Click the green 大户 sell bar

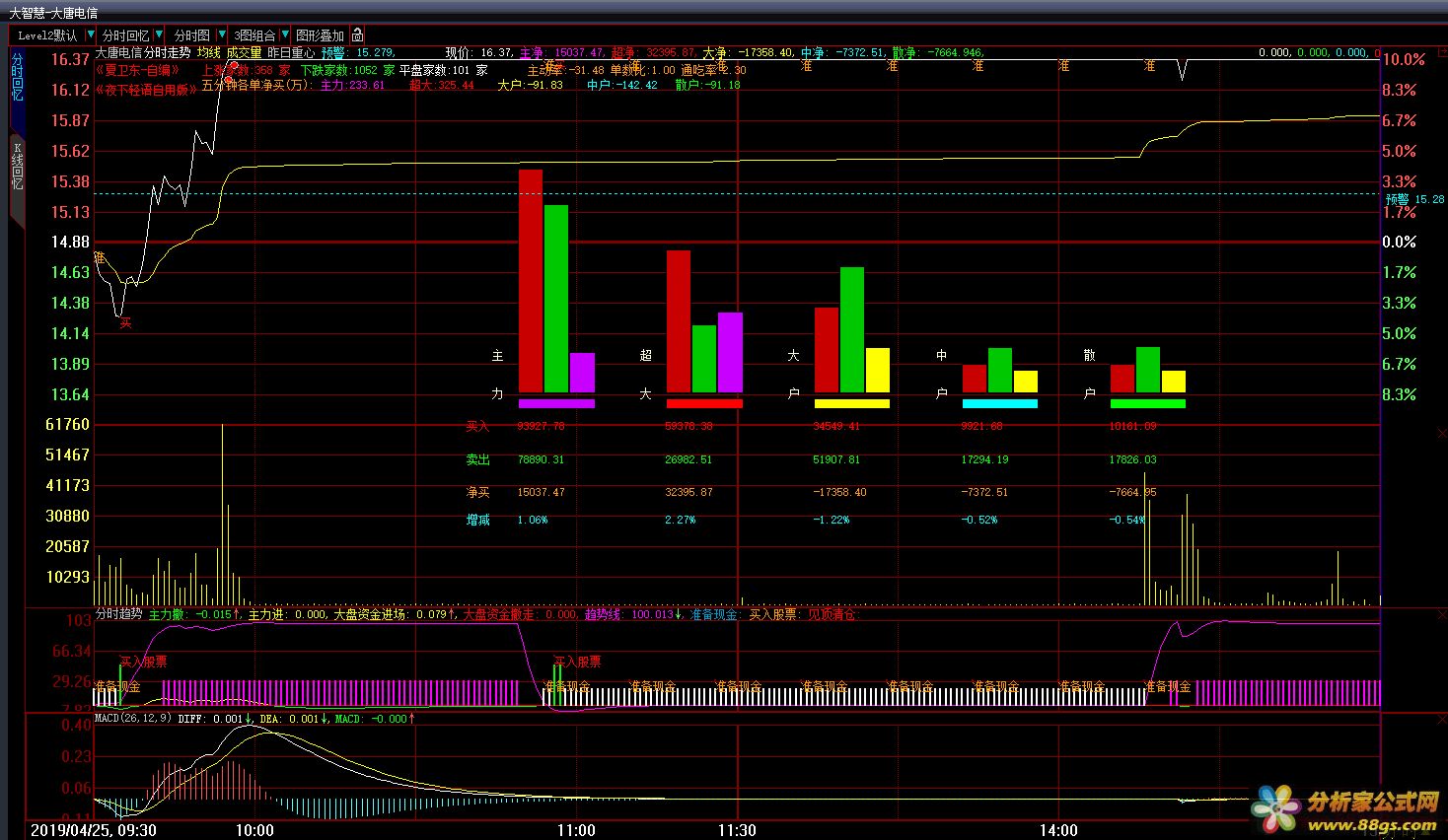point(852,330)
